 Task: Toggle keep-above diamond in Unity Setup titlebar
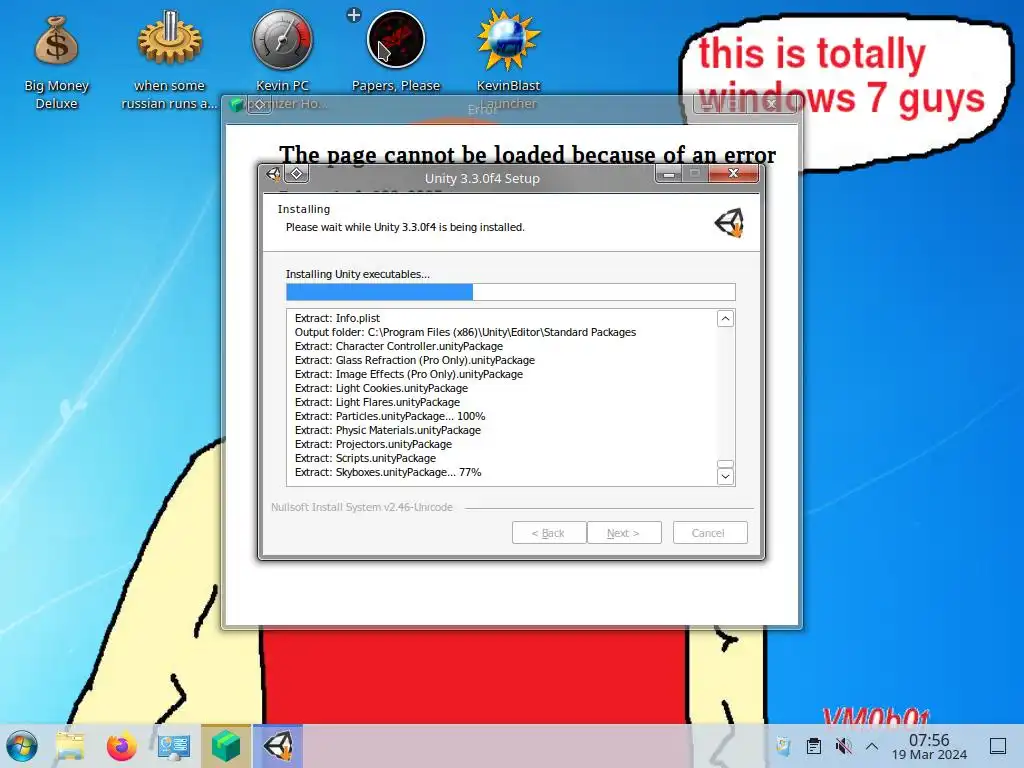click(296, 174)
